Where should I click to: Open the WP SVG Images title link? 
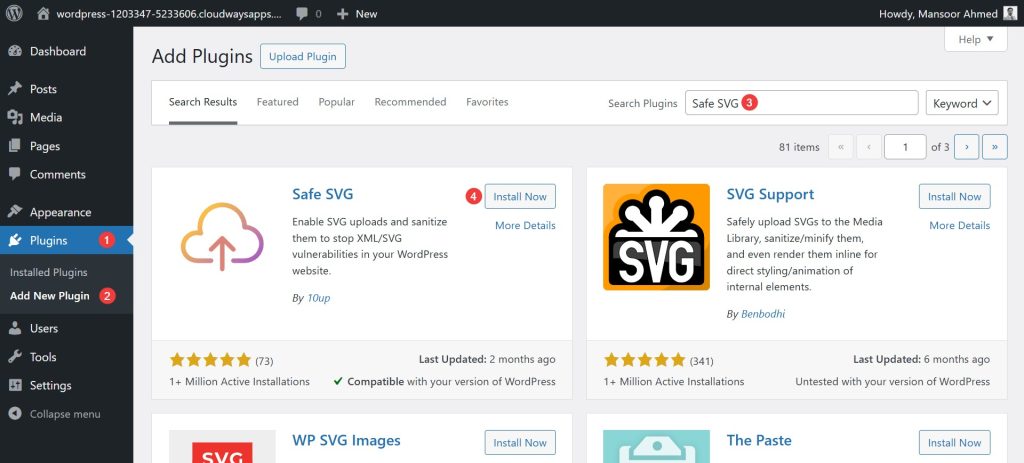tap(346, 441)
